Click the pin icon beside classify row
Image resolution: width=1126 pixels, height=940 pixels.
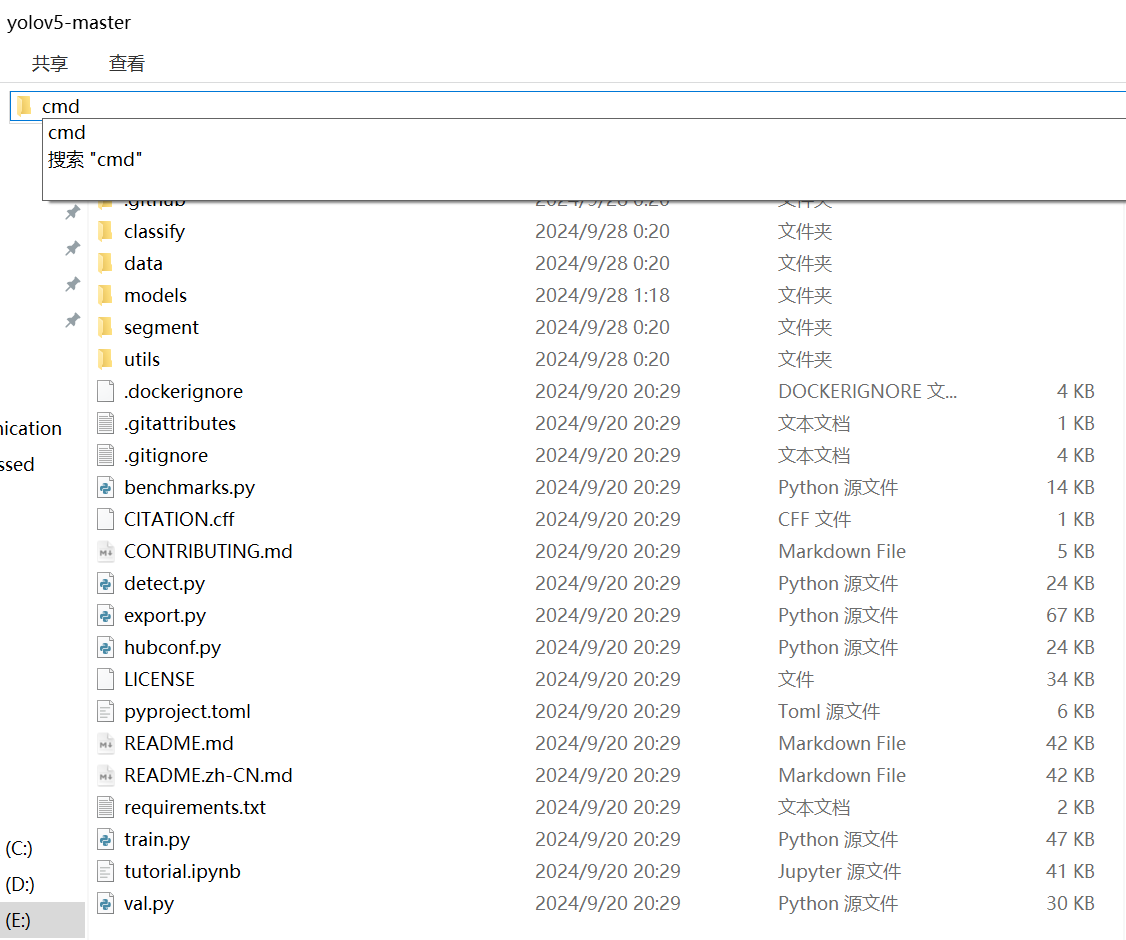(x=73, y=248)
